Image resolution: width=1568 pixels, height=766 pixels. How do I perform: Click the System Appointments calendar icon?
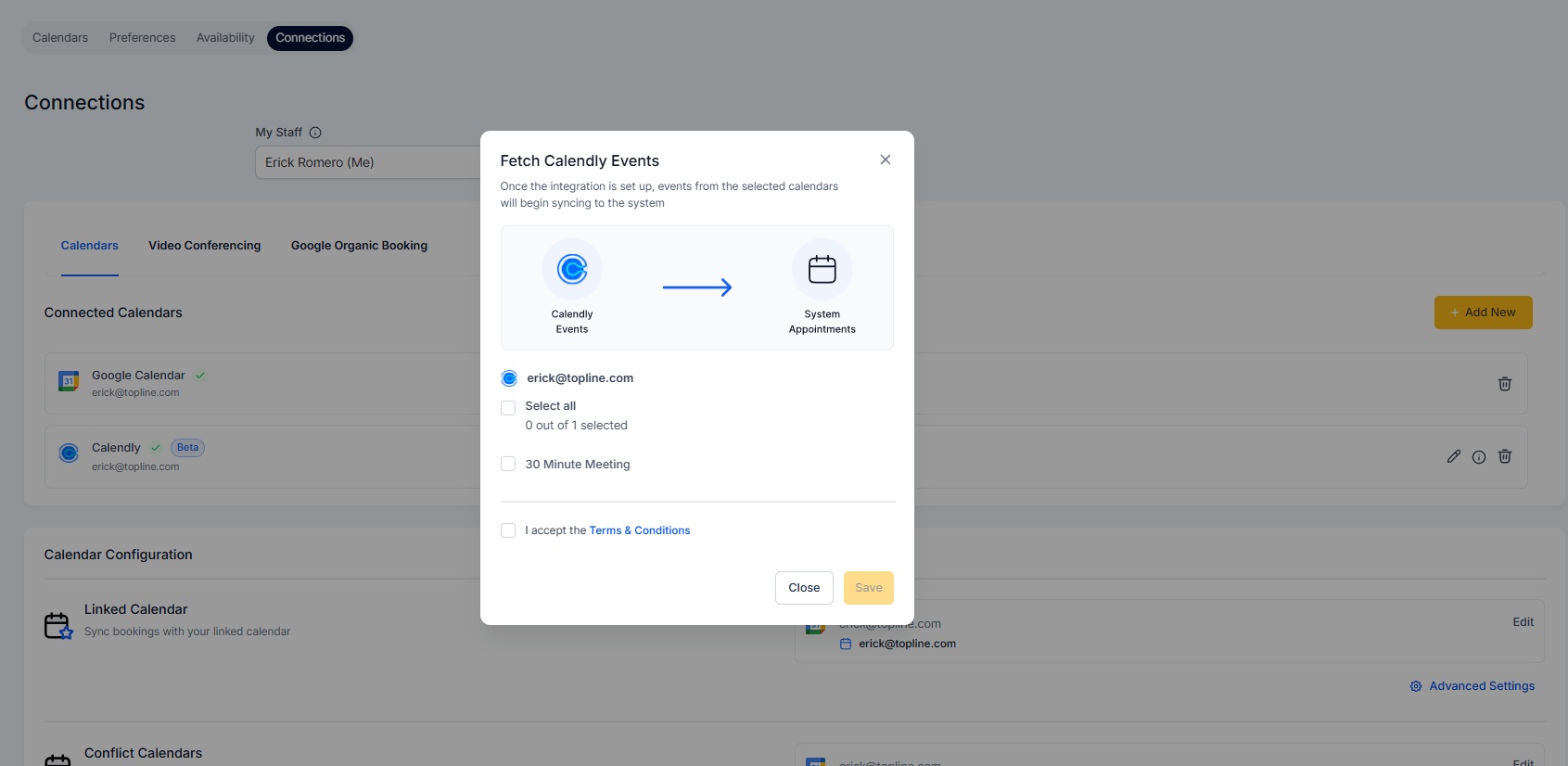coord(822,269)
